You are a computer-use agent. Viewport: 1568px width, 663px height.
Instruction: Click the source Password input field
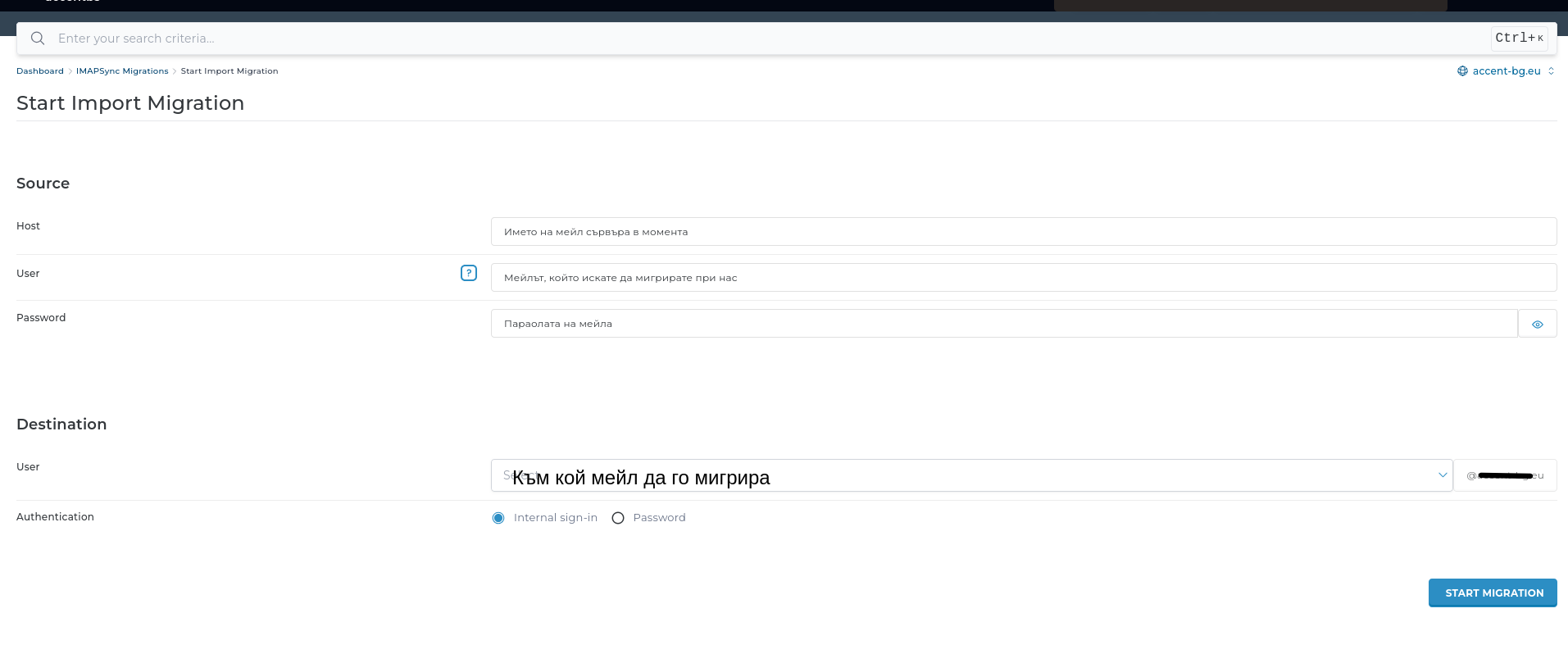[1004, 324]
